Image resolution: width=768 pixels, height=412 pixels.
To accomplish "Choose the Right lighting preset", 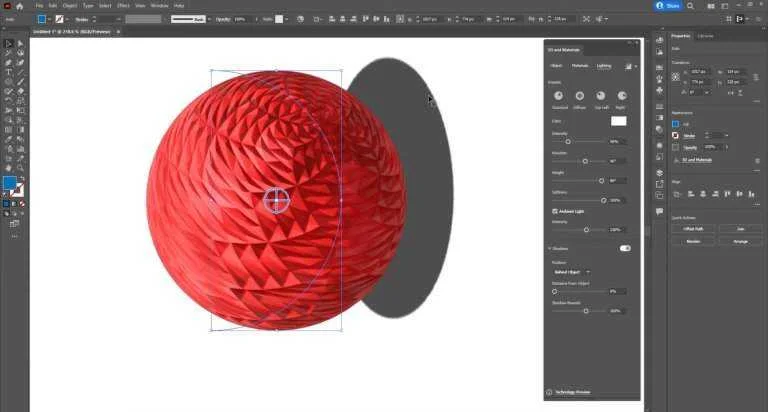I will 622,96.
